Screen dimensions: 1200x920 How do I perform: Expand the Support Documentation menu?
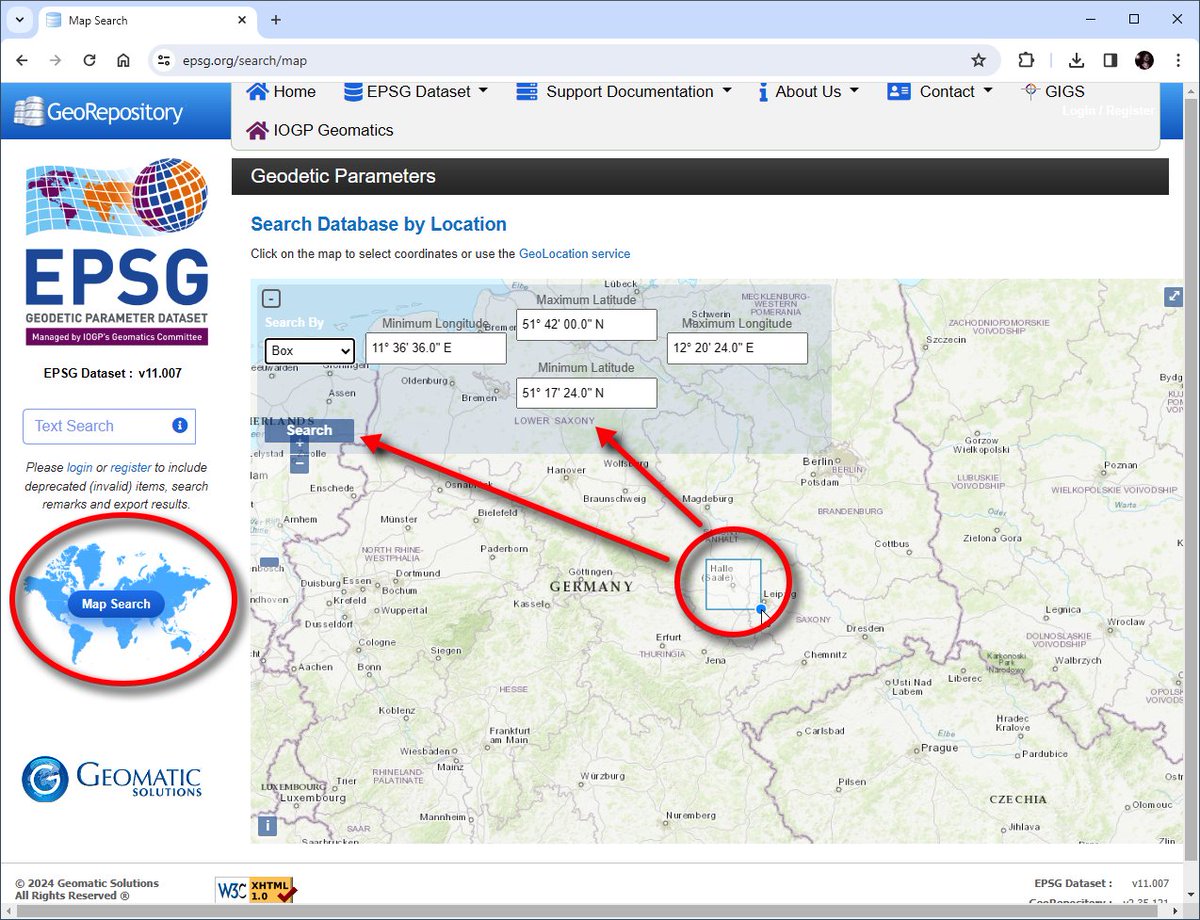(625, 91)
